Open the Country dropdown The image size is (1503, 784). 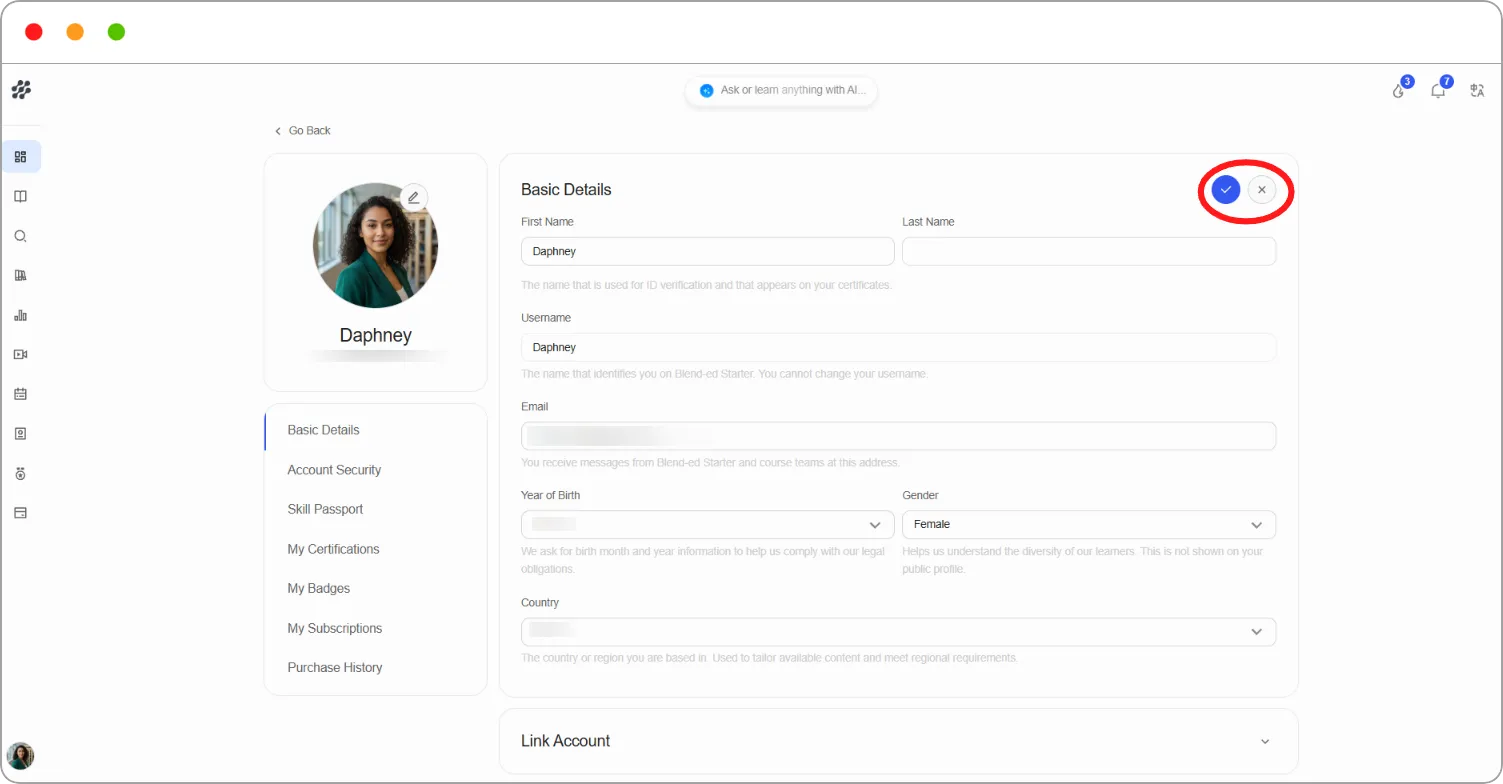pyautogui.click(x=898, y=632)
